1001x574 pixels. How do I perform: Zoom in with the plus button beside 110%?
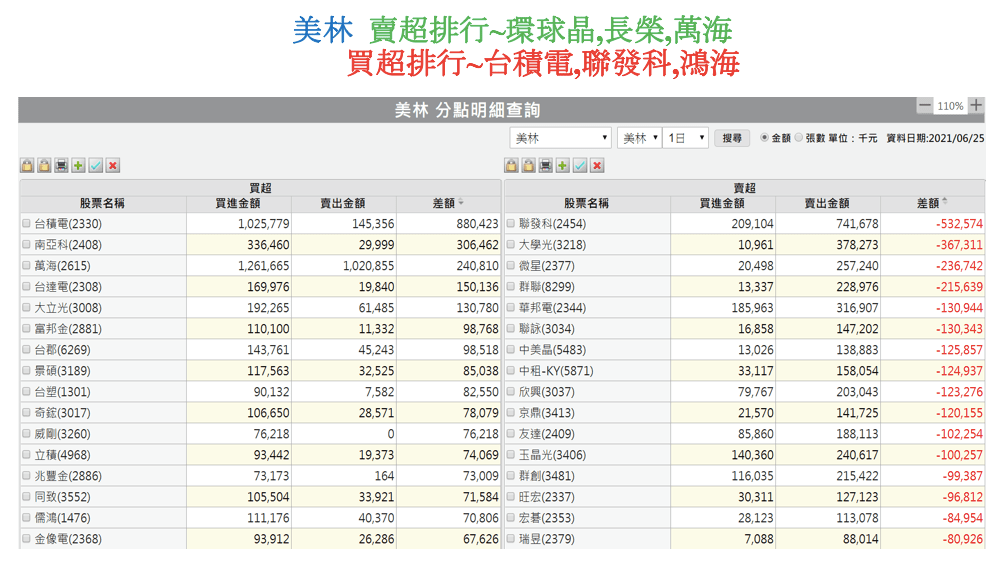976,105
